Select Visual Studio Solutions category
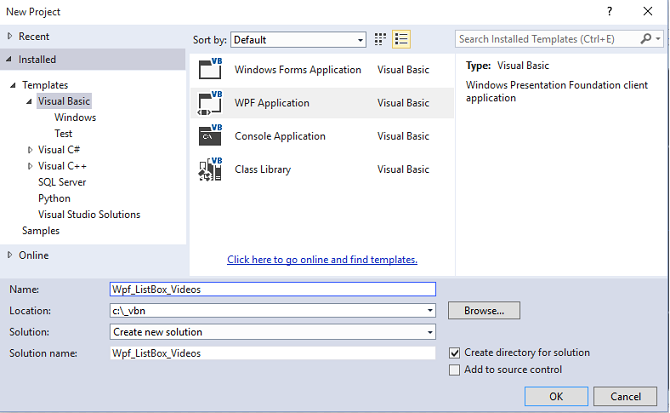The height and width of the screenshot is (413, 670). [89, 214]
